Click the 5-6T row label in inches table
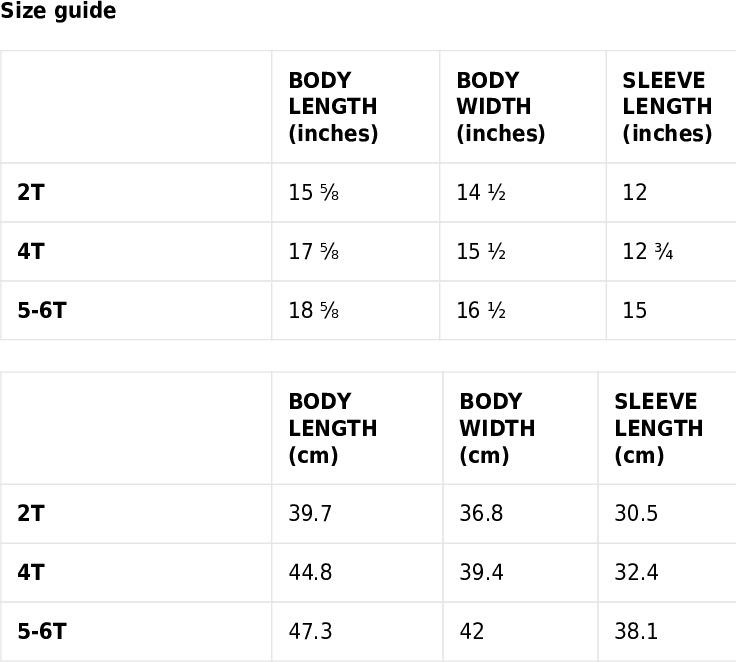The height and width of the screenshot is (662, 736). (42, 310)
